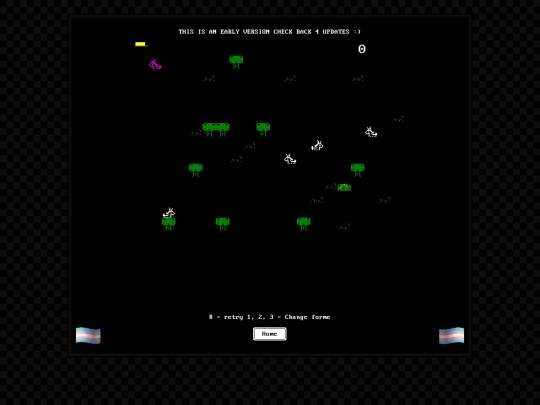The width and height of the screenshot is (540, 405).
Task: Click the magenta rabbit player sprite
Action: pos(155,64)
